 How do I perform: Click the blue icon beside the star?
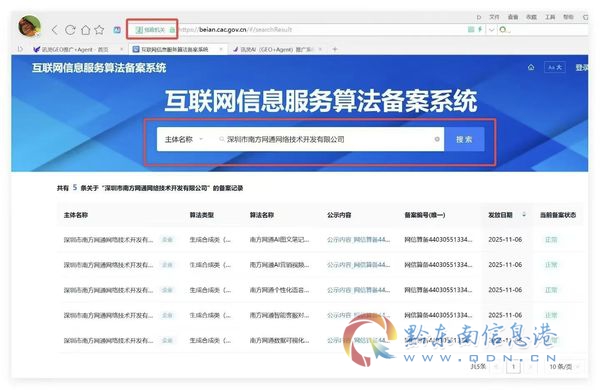tap(117, 30)
